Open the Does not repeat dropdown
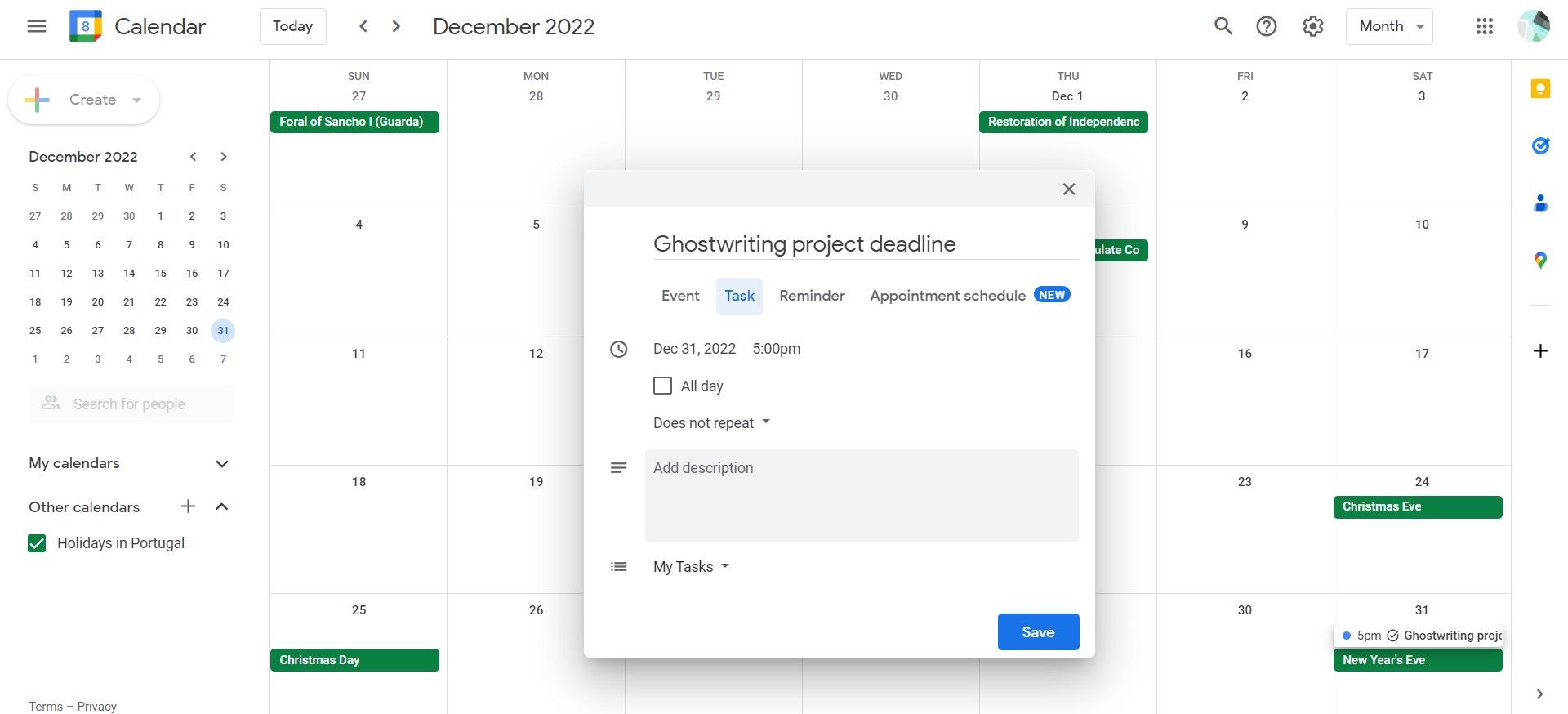This screenshot has width=1568, height=714. pyautogui.click(x=711, y=423)
